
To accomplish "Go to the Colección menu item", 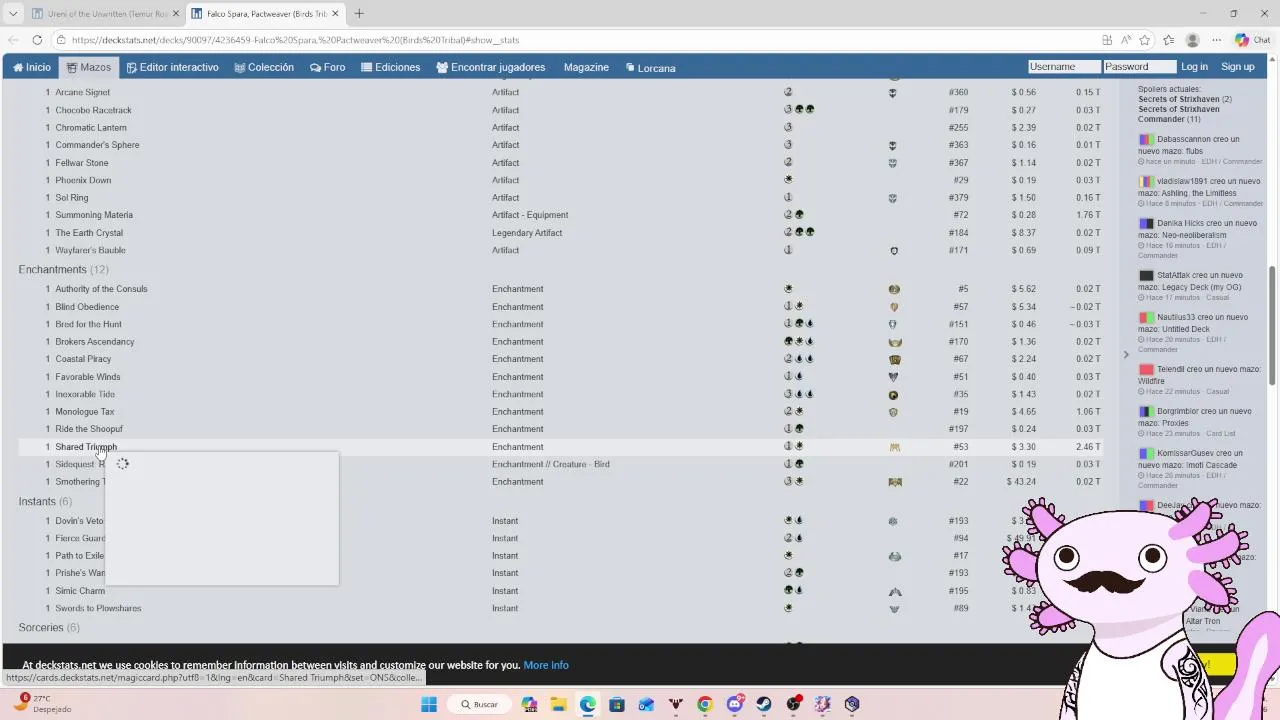I will tap(264, 67).
